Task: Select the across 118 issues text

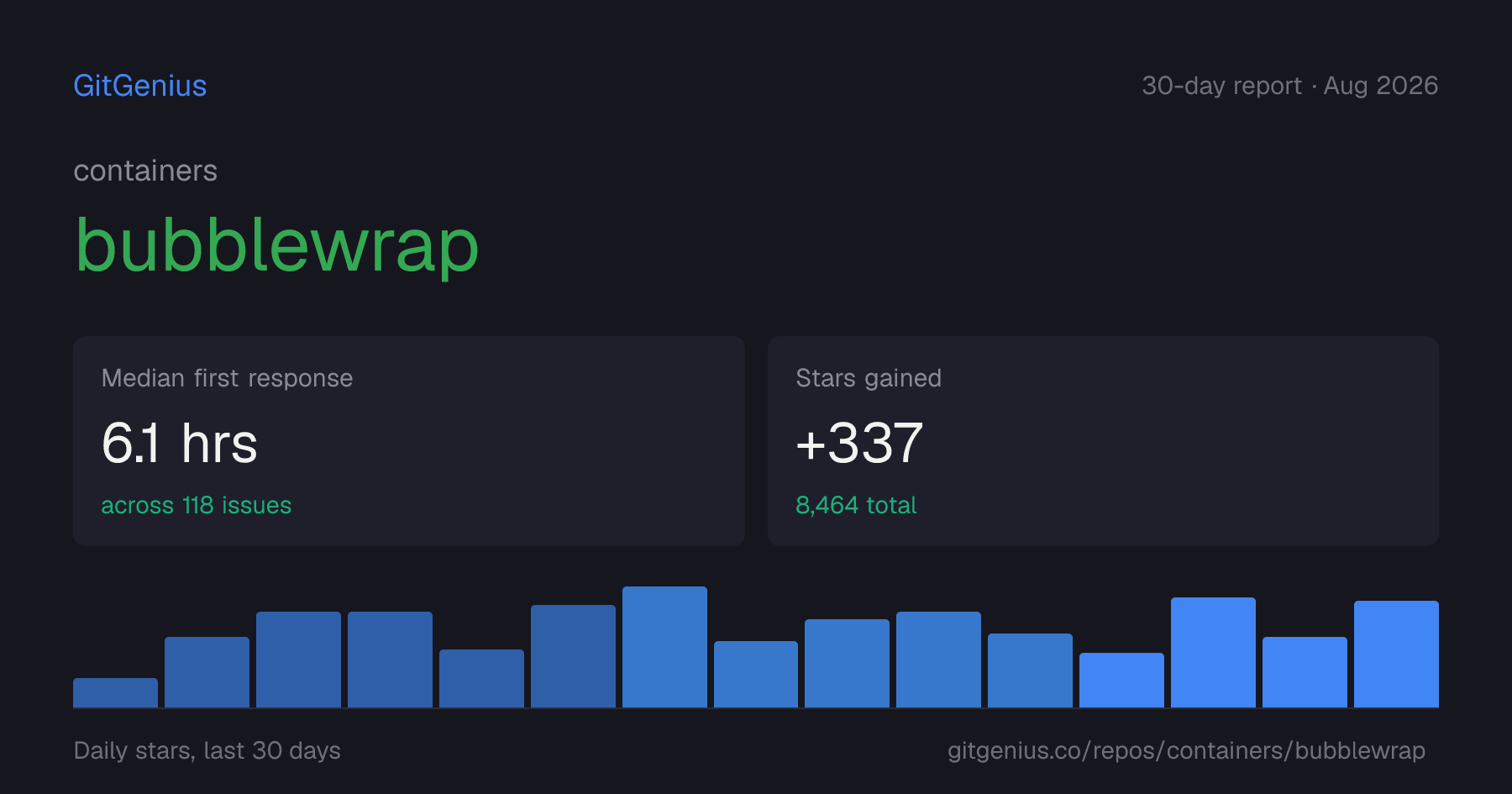Action: pos(197,505)
